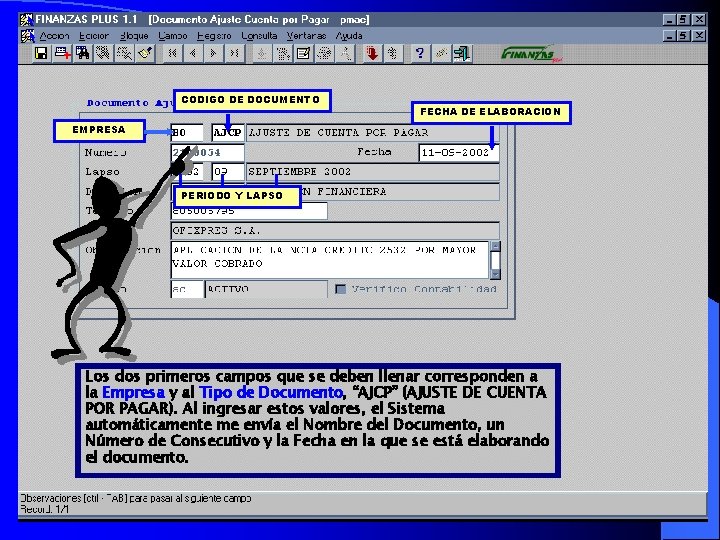
Task: Go to next record arrow button
Action: 213,54
